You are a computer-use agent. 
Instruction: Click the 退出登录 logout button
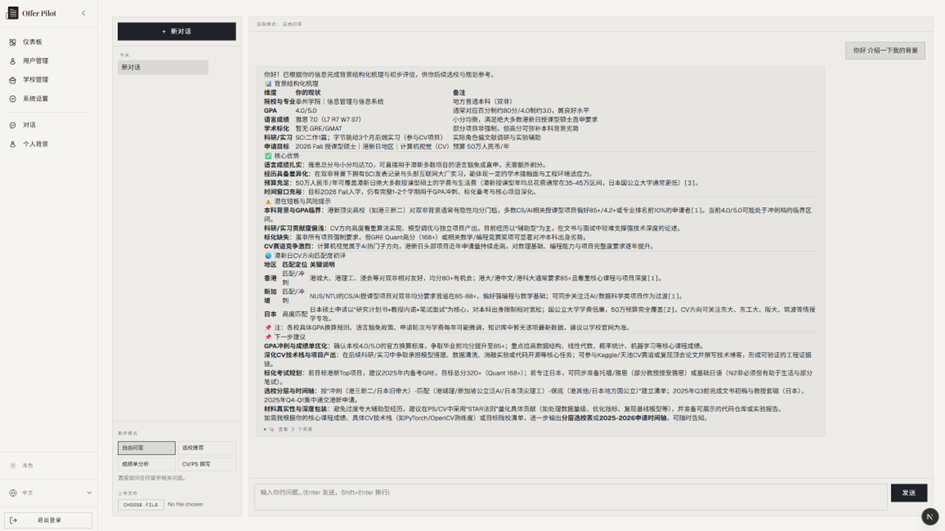click(x=48, y=520)
